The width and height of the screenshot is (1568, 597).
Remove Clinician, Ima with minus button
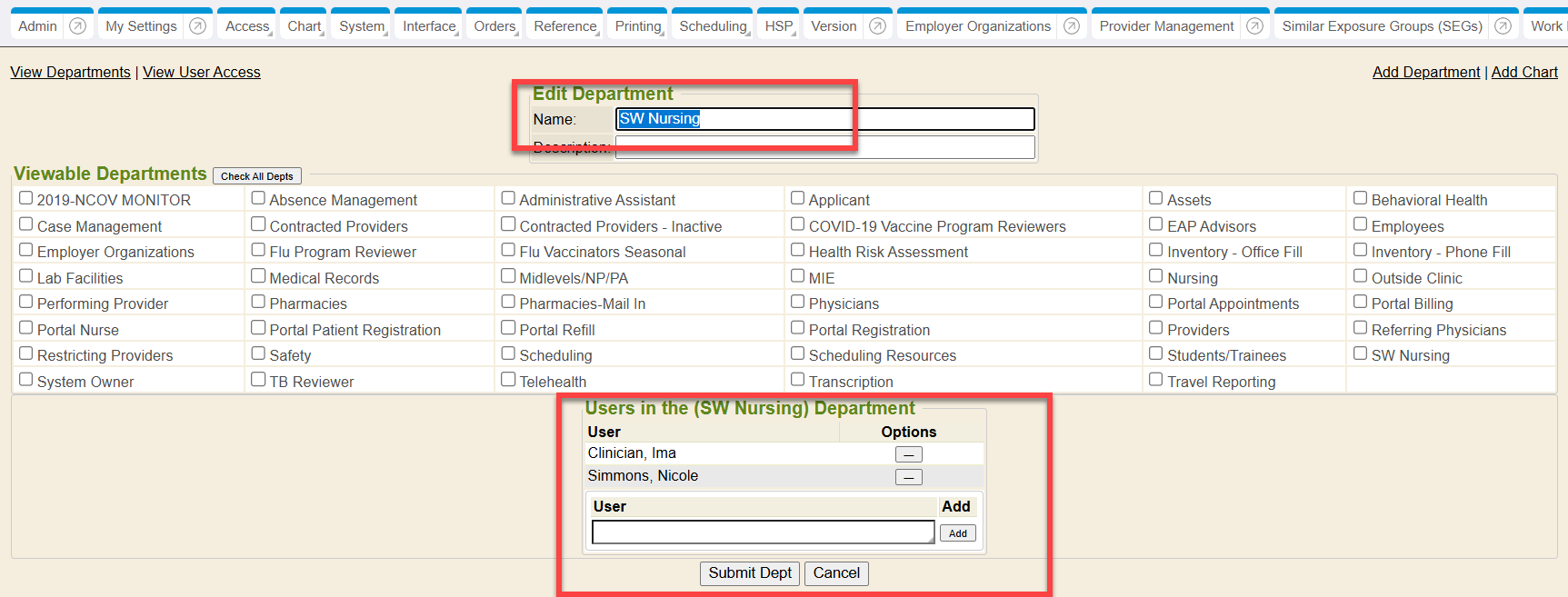click(908, 454)
